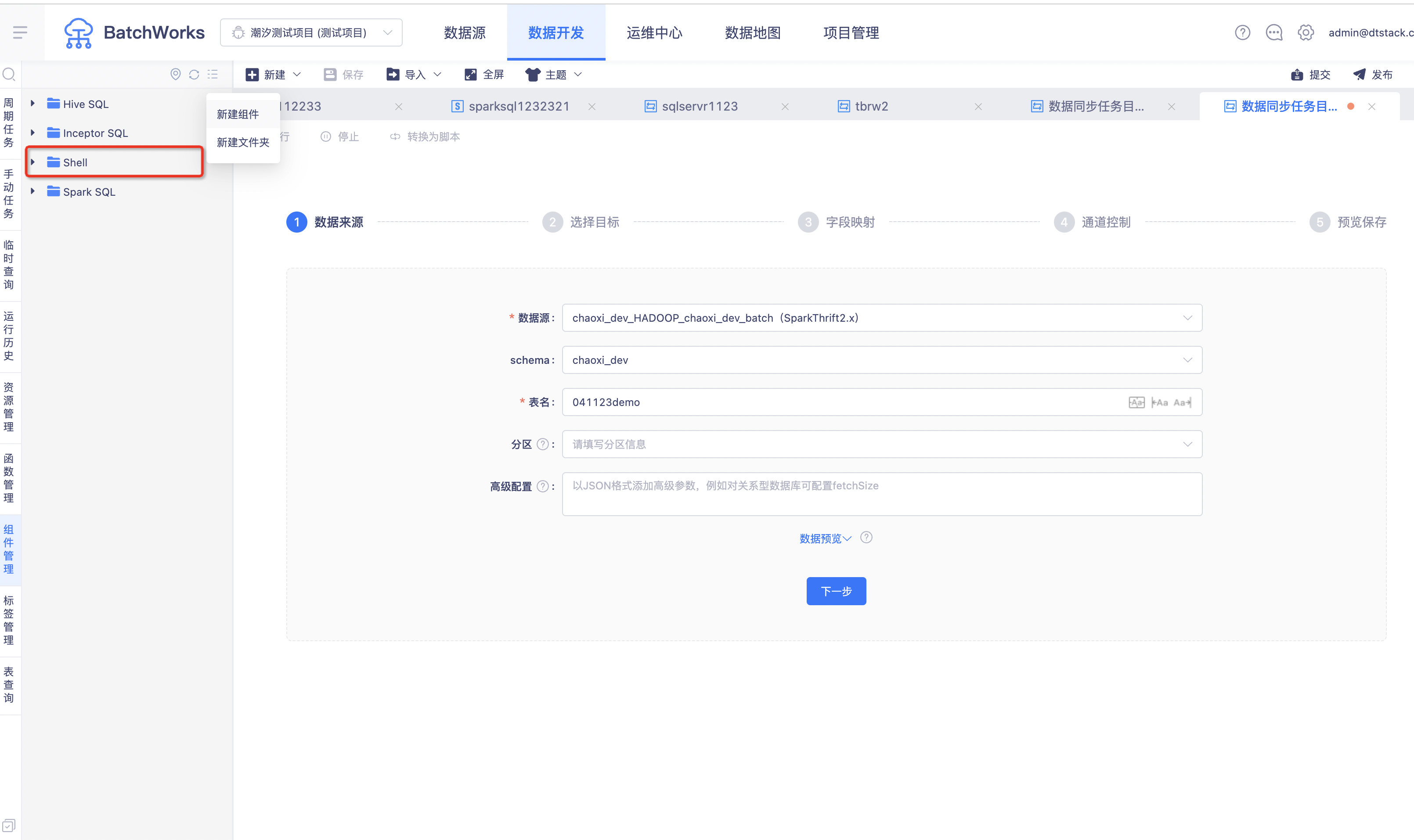The image size is (1414, 840).
Task: Open 周期任务 sidebar section
Action: point(9,123)
